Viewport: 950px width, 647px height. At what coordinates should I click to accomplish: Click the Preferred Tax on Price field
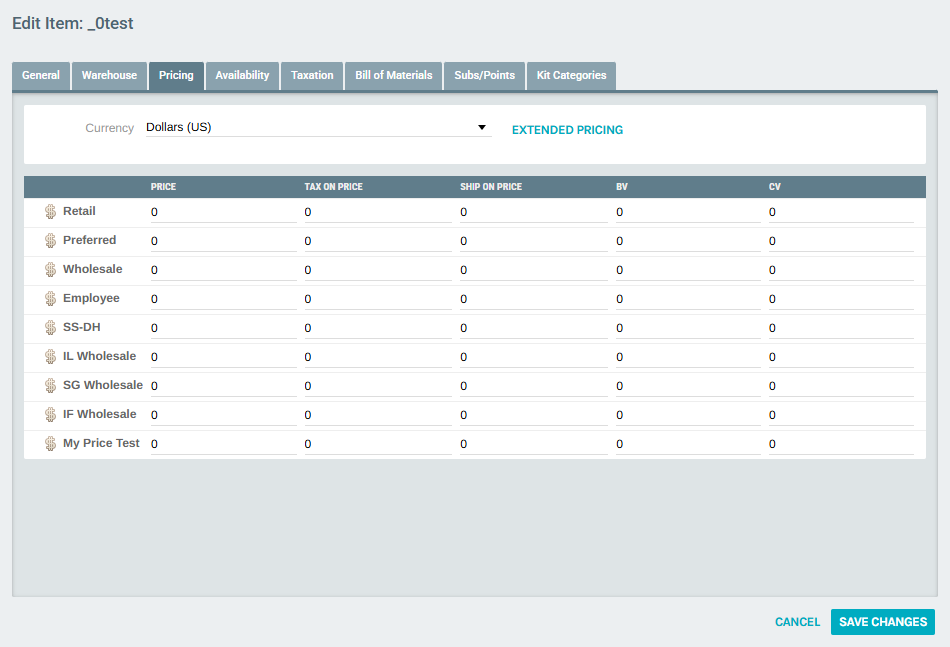(x=377, y=241)
